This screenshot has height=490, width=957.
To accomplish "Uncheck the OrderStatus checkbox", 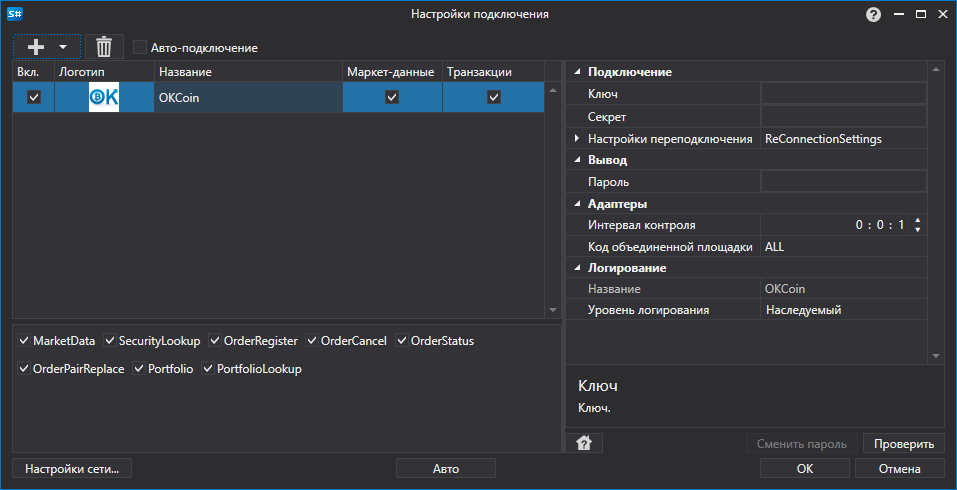I will tap(402, 340).
